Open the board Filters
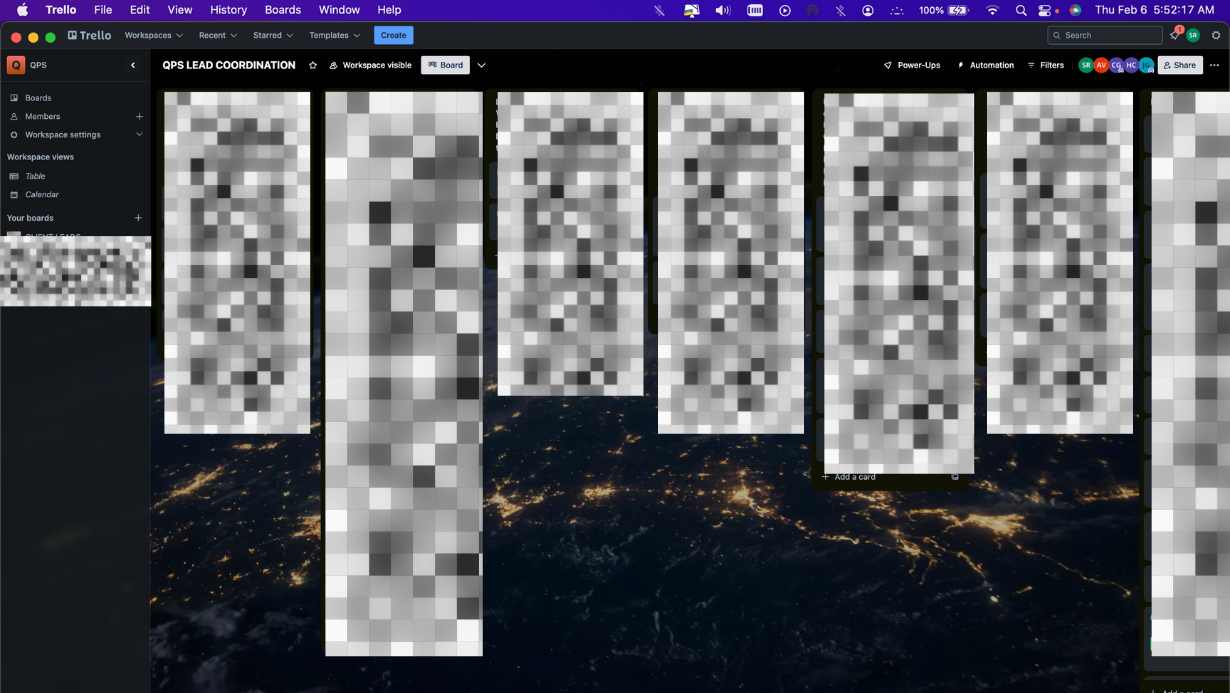 coord(1046,65)
